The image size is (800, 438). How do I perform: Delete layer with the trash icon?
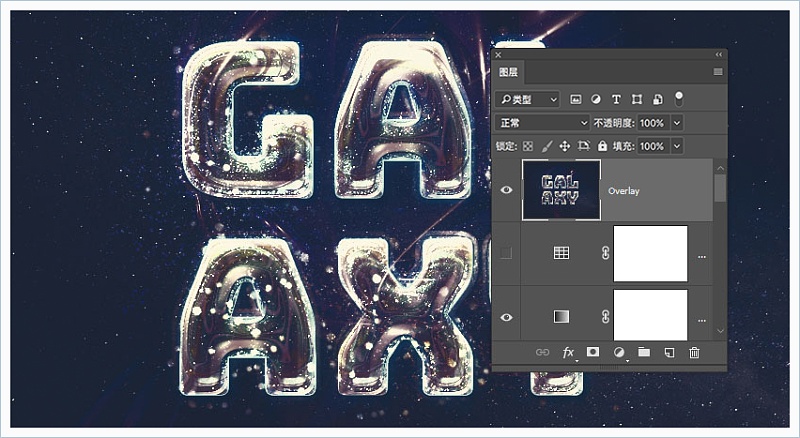(x=695, y=352)
